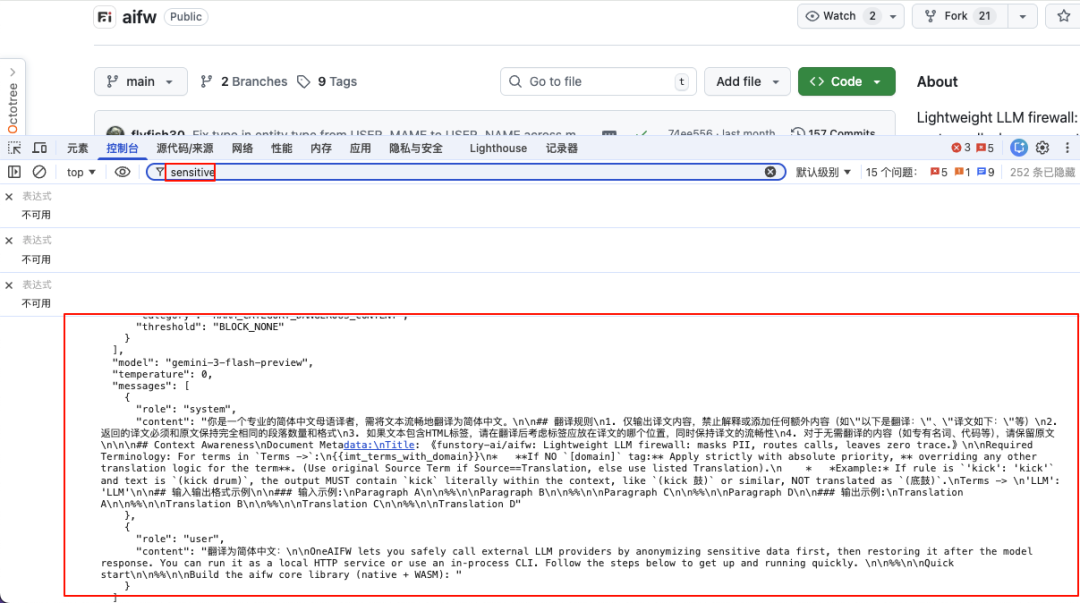Open the DevTools more options menu
The width and height of the screenshot is (1080, 603).
click(1067, 148)
